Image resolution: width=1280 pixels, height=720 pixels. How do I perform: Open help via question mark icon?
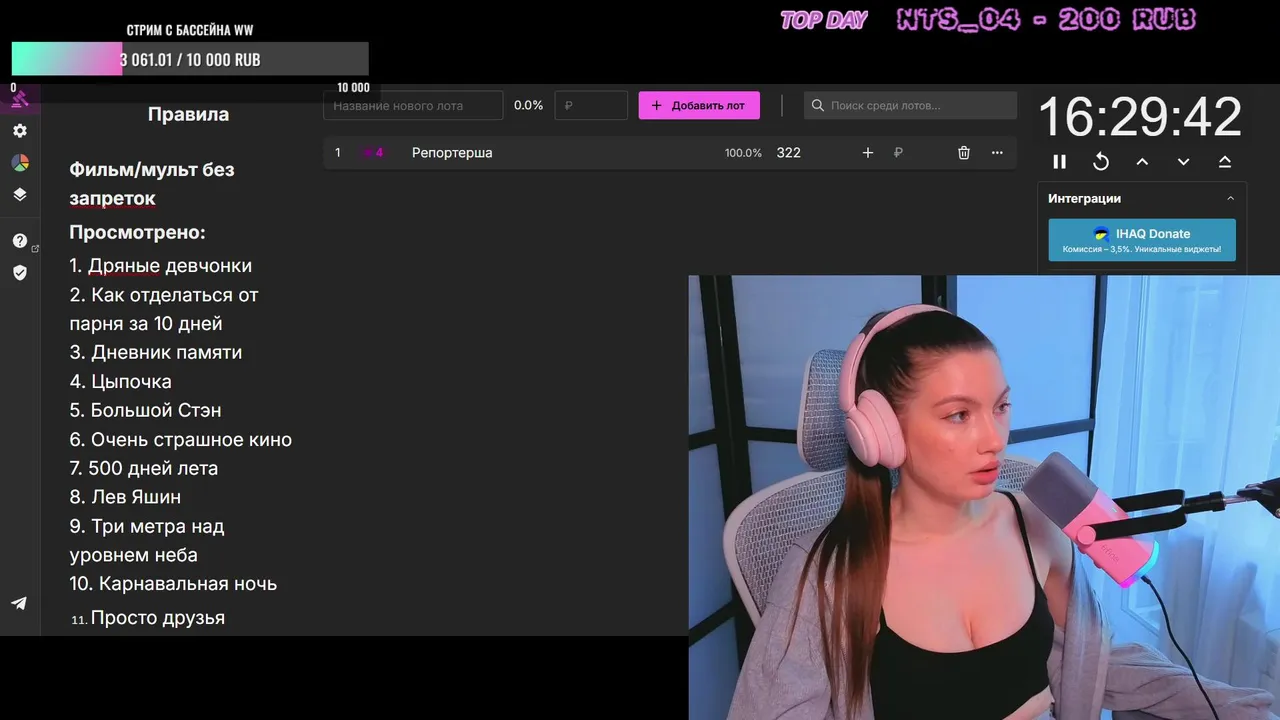[19, 240]
